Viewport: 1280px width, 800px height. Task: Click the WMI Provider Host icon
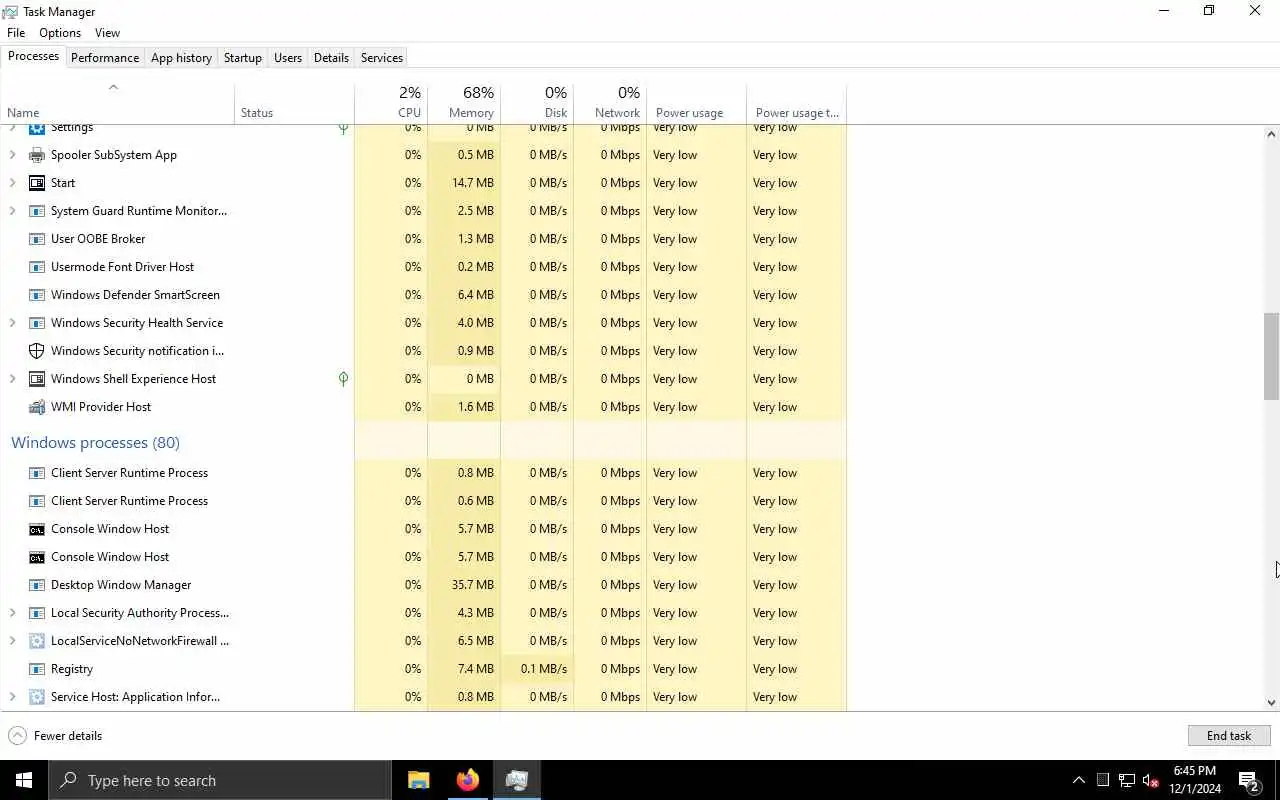click(37, 407)
